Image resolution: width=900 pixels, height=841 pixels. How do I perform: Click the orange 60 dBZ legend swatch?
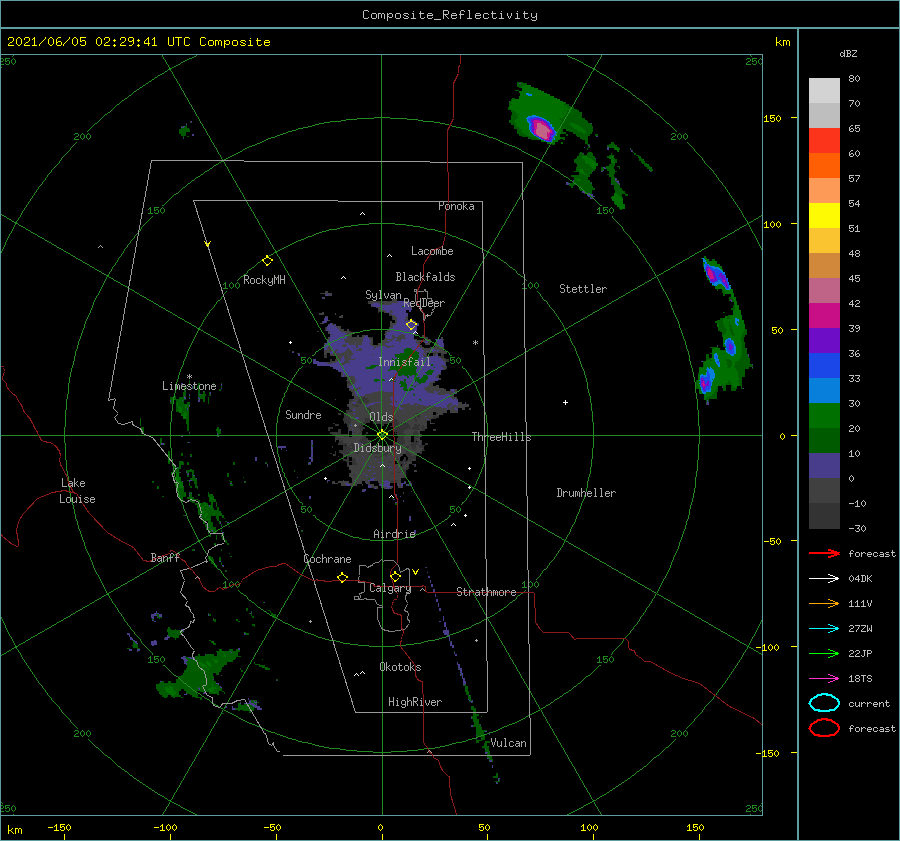tap(824, 165)
